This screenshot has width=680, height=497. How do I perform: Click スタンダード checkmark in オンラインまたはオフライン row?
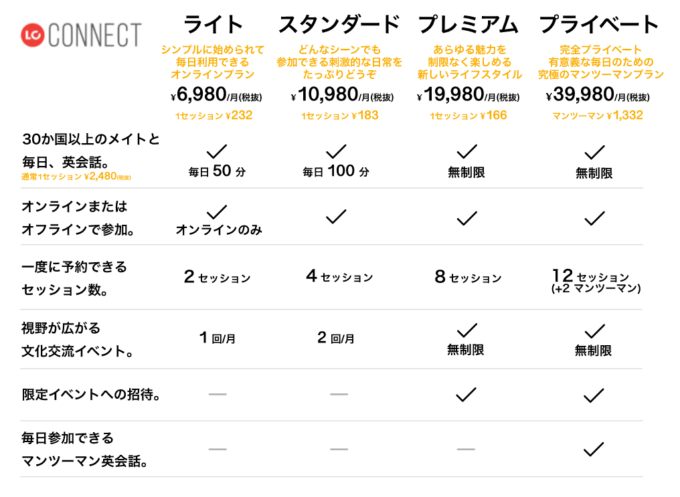(336, 216)
